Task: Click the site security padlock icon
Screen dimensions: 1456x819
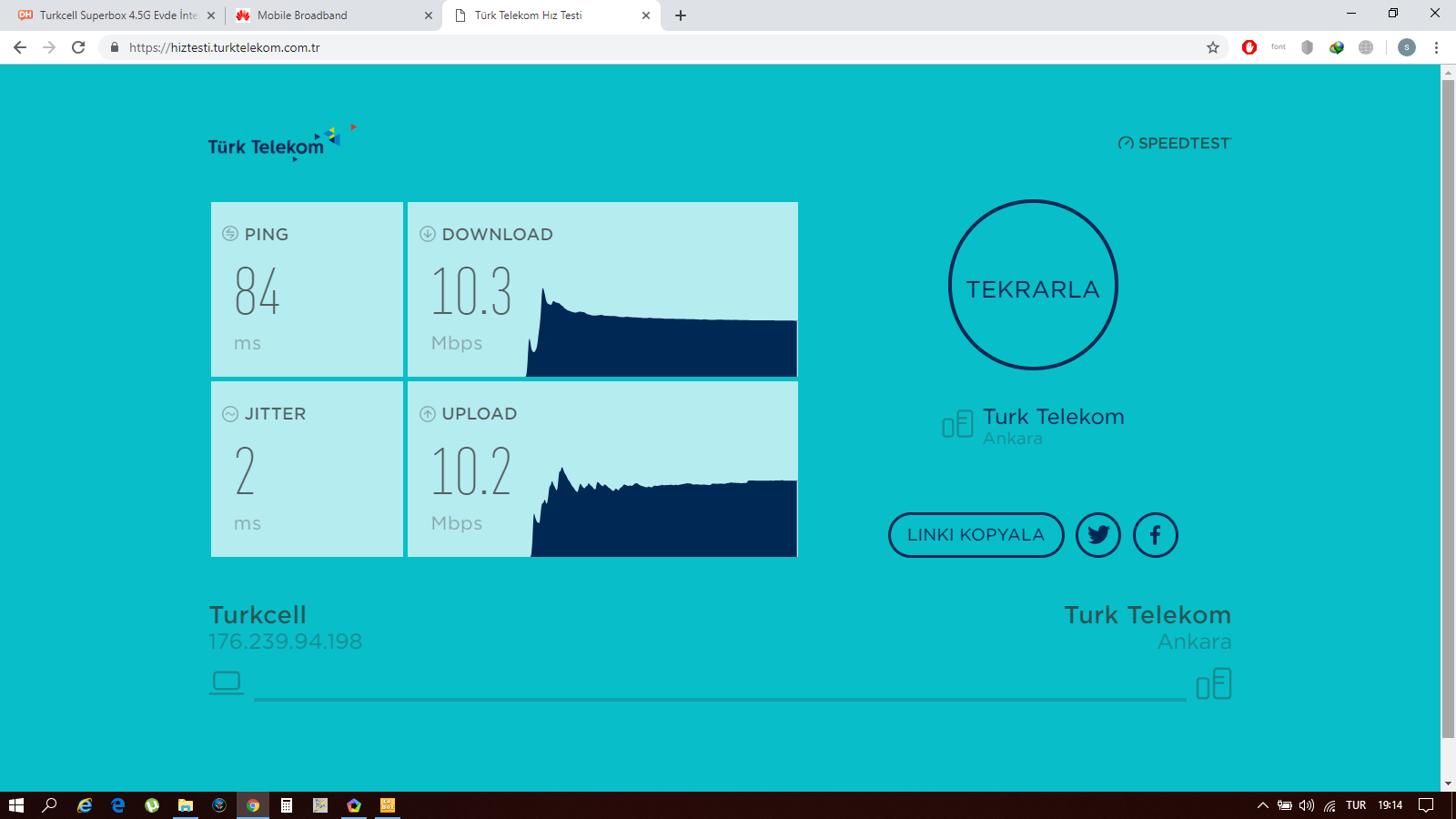Action: [x=114, y=47]
